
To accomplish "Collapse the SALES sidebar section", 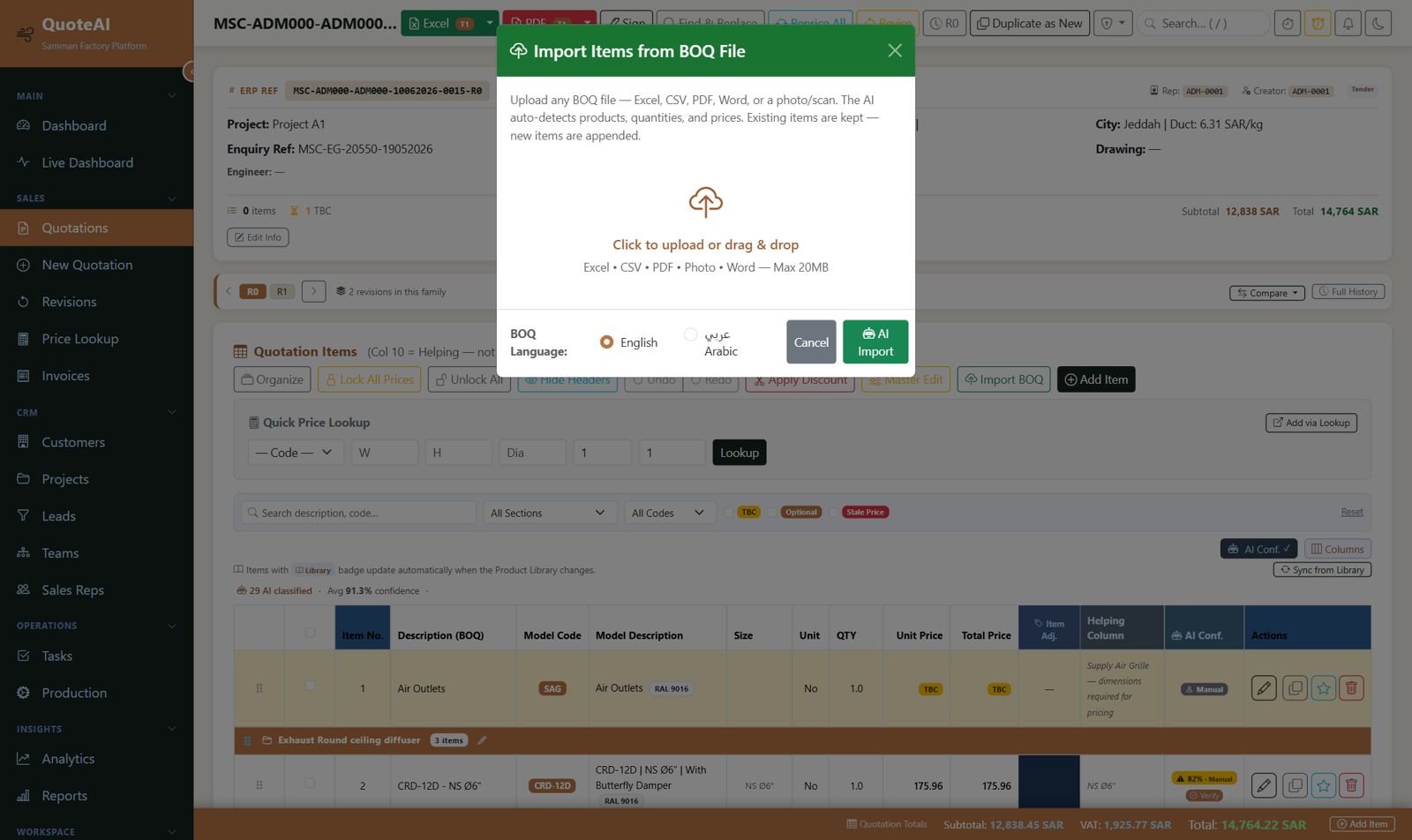I will click(x=172, y=199).
